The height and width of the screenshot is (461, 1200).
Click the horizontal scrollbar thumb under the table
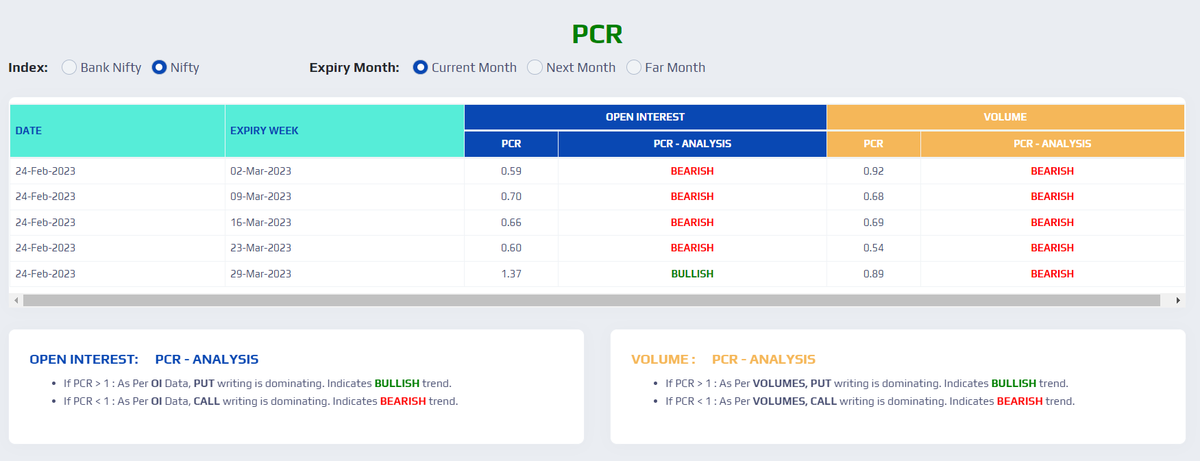(590, 300)
